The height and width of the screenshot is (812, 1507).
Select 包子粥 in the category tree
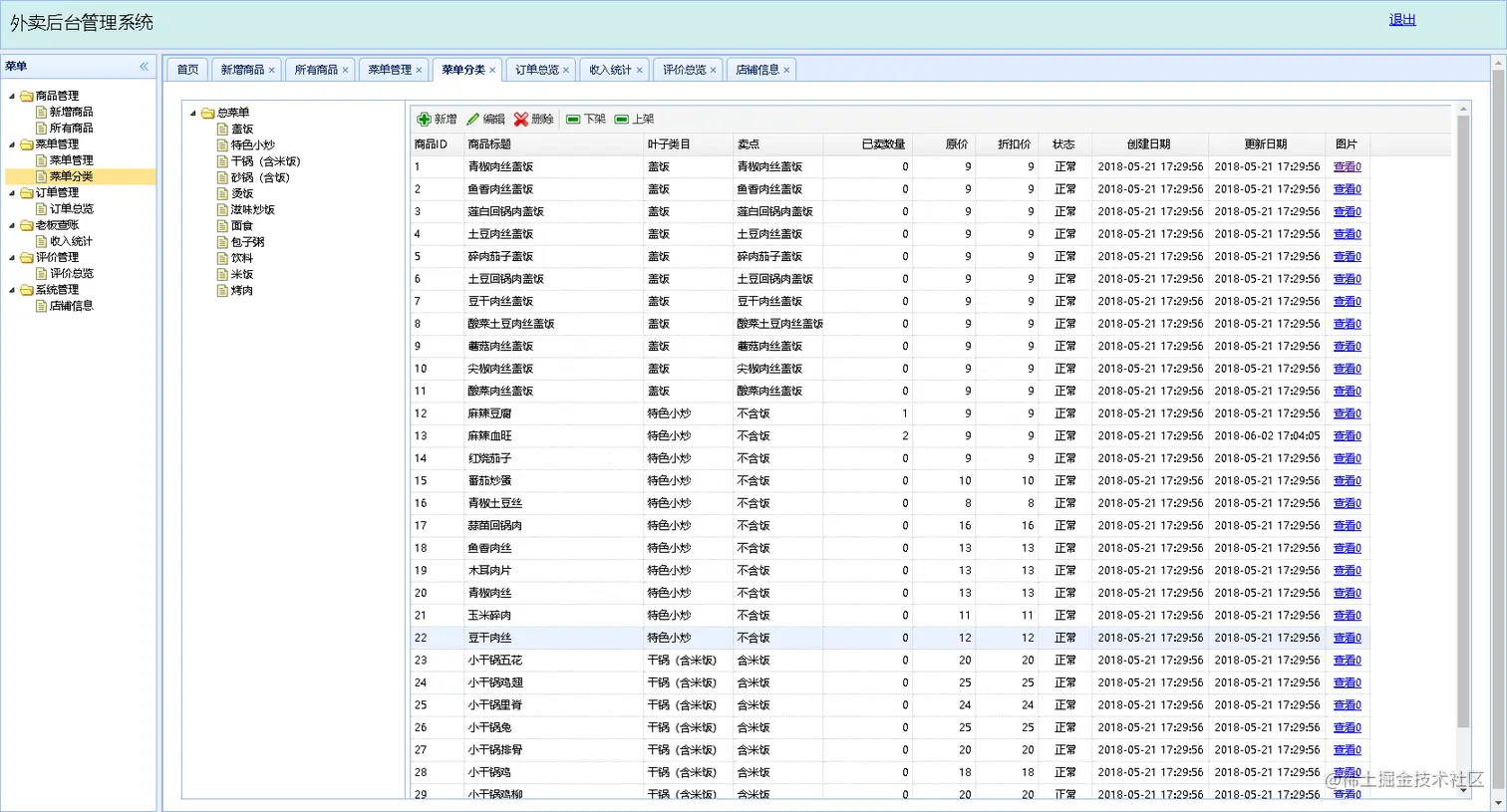[248, 242]
